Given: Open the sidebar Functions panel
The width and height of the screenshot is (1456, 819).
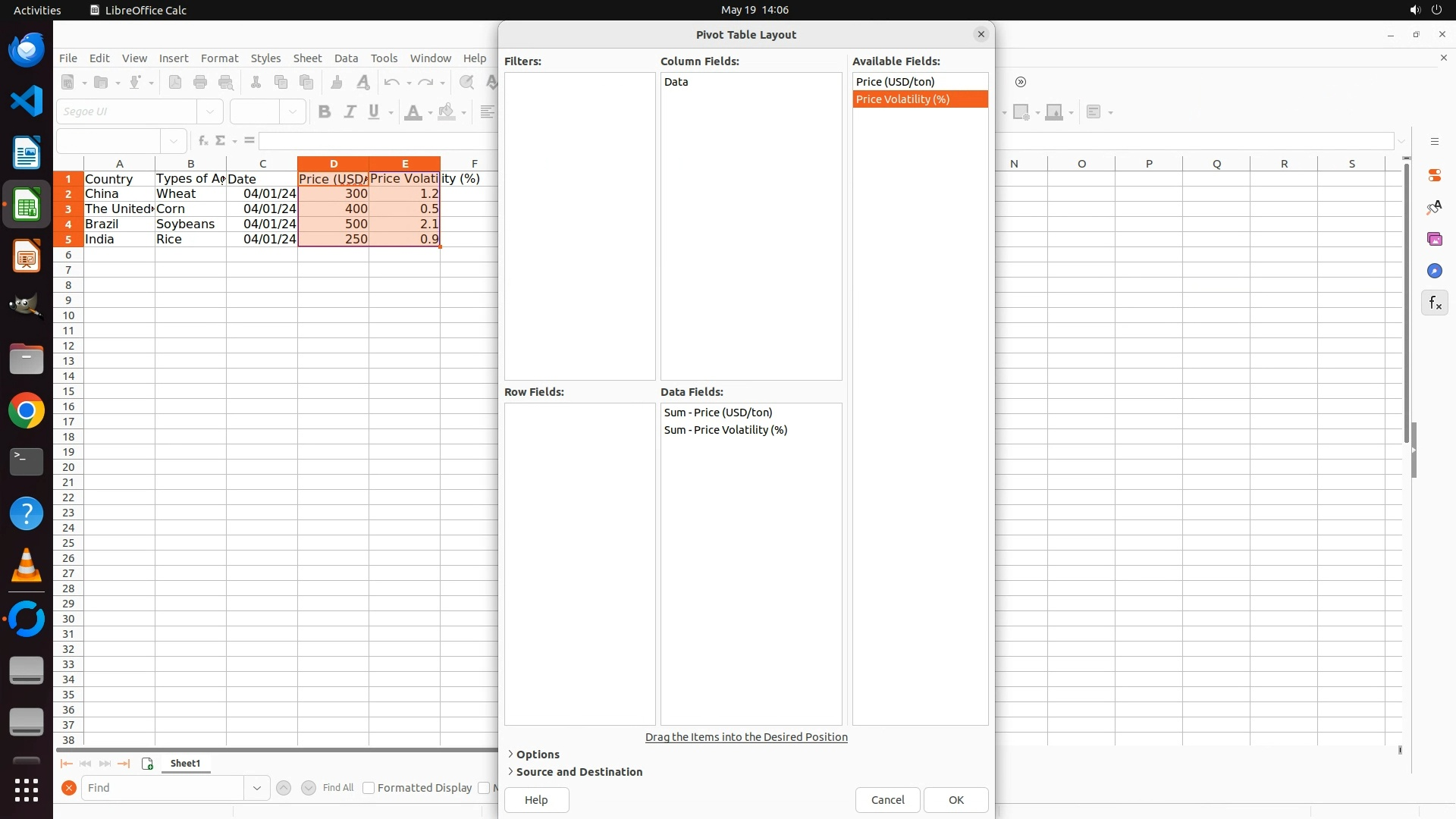Looking at the screenshot, I should click(x=1434, y=303).
